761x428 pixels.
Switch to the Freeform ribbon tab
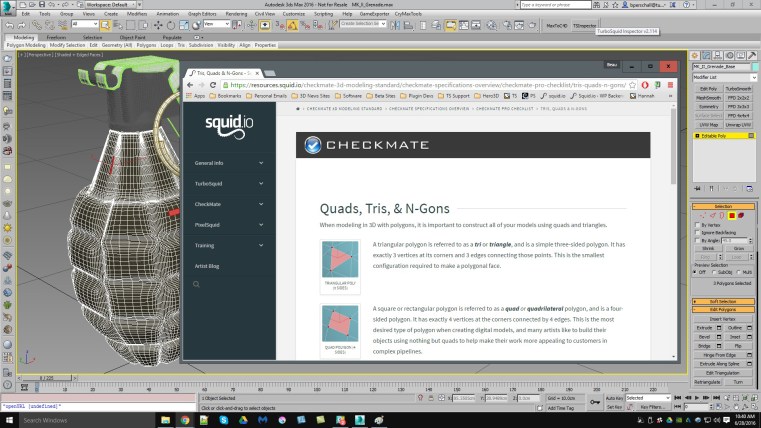click(x=56, y=37)
